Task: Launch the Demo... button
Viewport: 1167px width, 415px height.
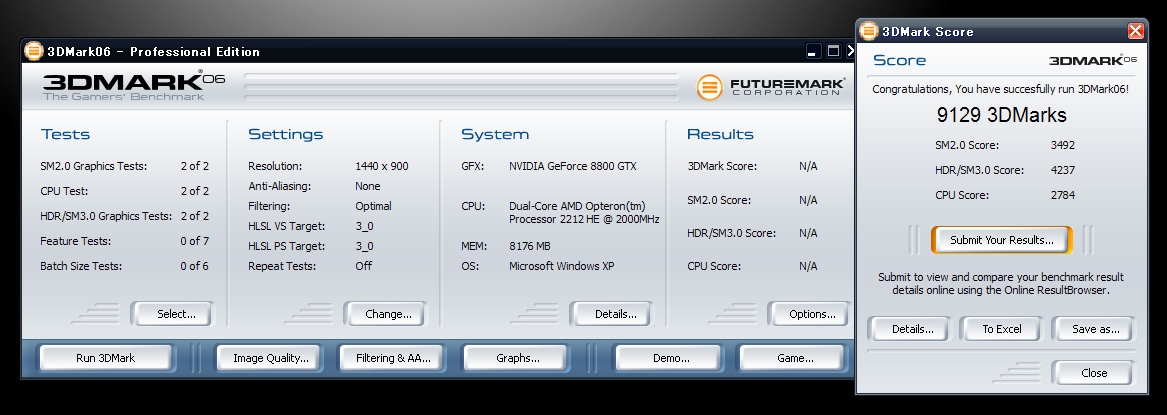Action: (668, 358)
